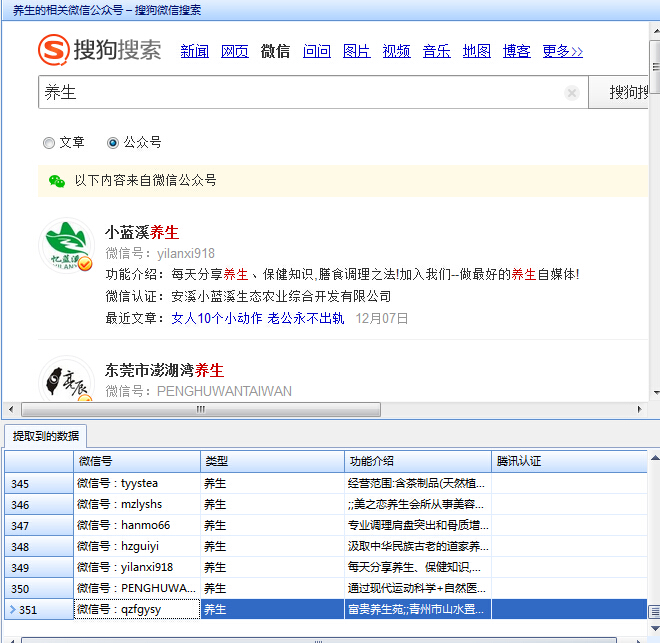Sort by the 类型 column header
The height and width of the screenshot is (643, 660).
point(272,461)
